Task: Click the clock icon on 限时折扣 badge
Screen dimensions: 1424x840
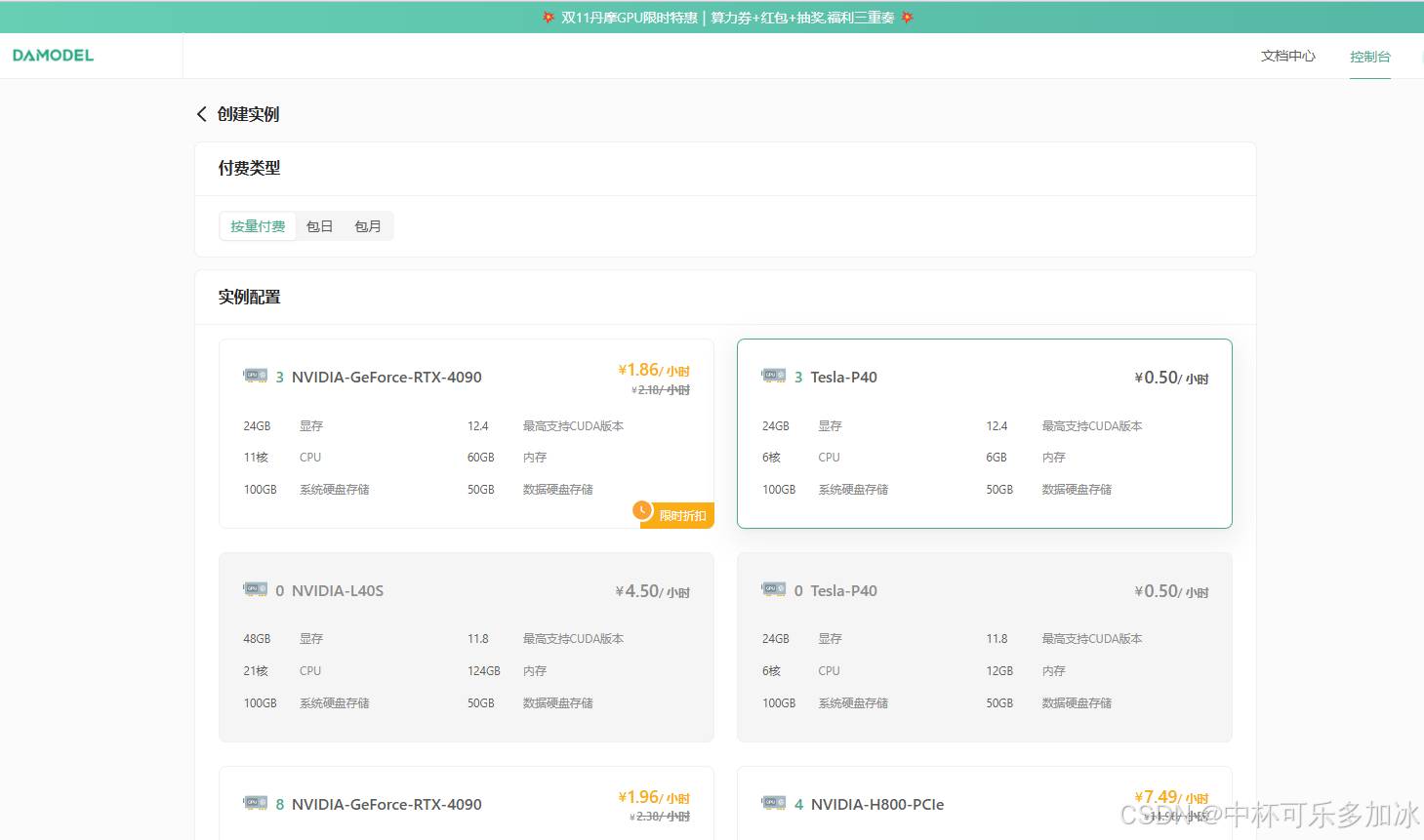Action: (x=642, y=510)
